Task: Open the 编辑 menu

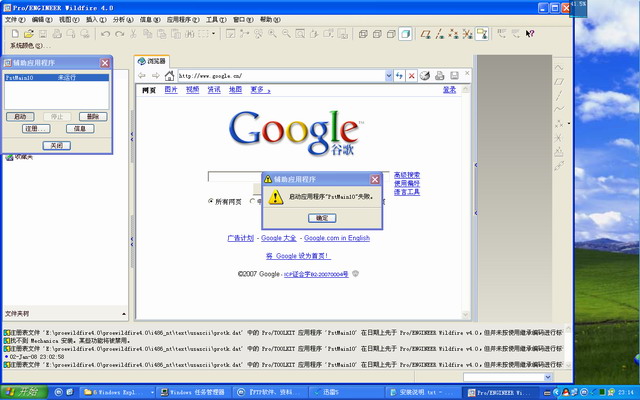Action: (x=42, y=20)
